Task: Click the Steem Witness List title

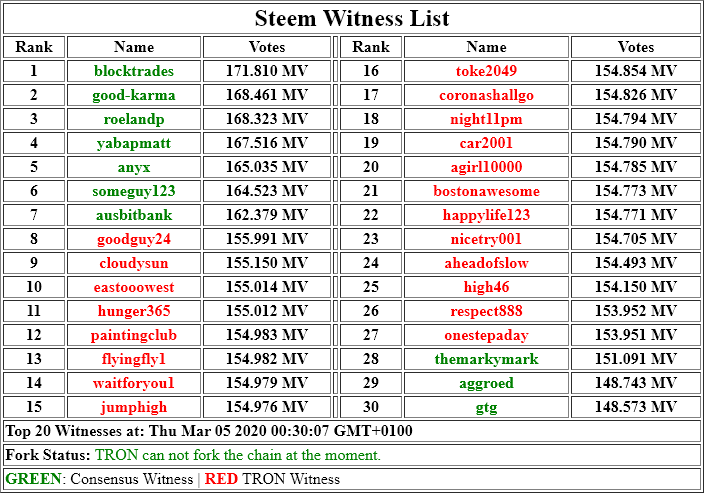Action: [352, 18]
